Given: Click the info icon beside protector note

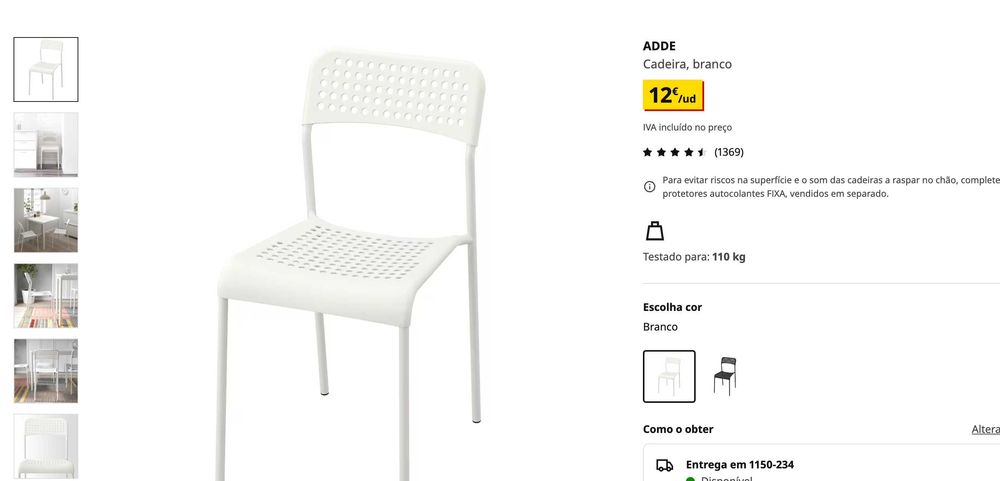Looking at the screenshot, I should pyautogui.click(x=649, y=186).
